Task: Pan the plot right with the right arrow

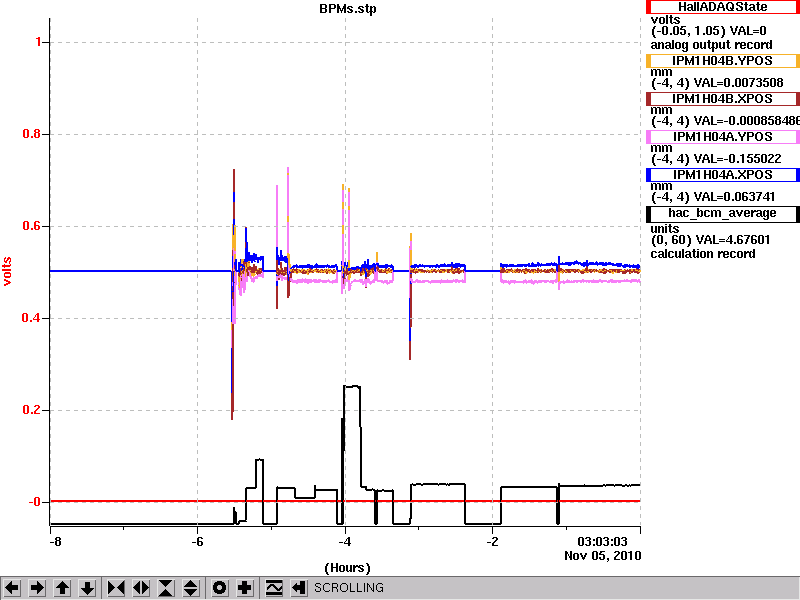Action: (x=37, y=588)
